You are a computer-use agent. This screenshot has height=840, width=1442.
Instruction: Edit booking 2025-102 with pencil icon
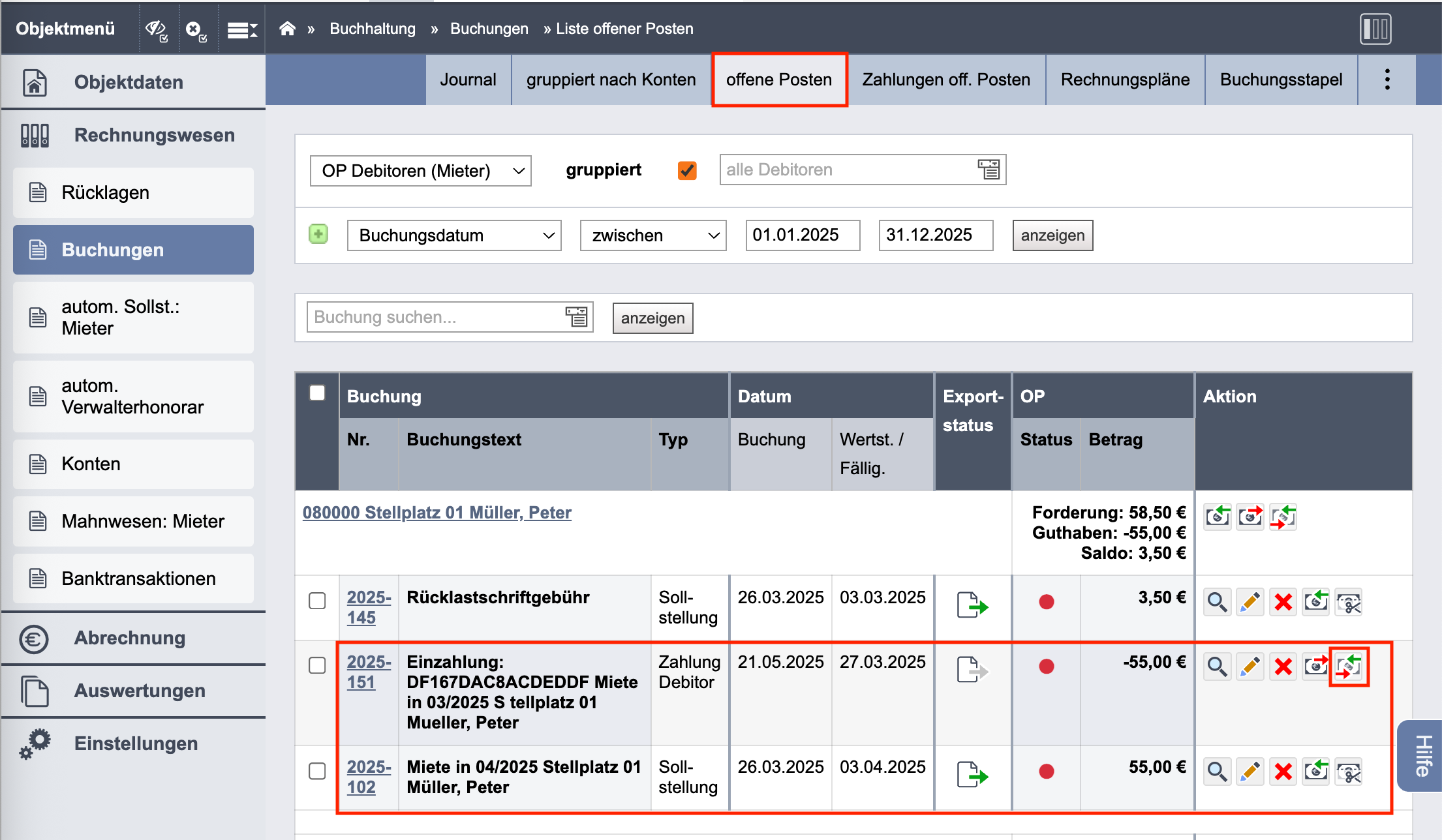pyautogui.click(x=1250, y=772)
